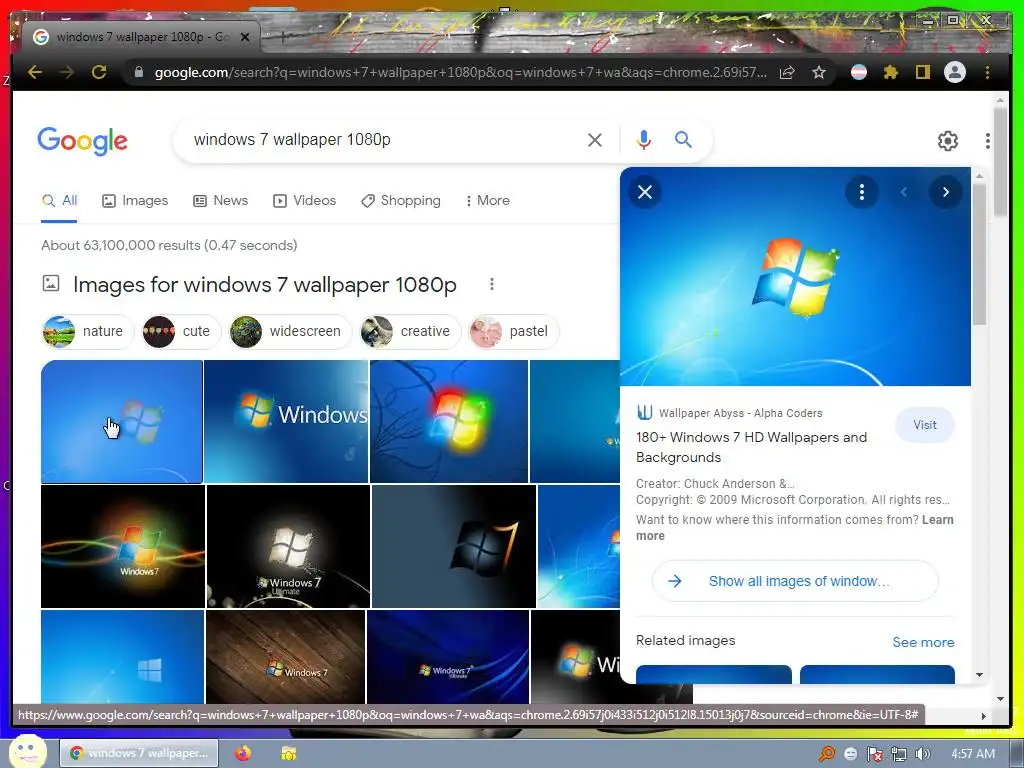Click the flag alert tray icon
The height and width of the screenshot is (768, 1024).
[874, 754]
